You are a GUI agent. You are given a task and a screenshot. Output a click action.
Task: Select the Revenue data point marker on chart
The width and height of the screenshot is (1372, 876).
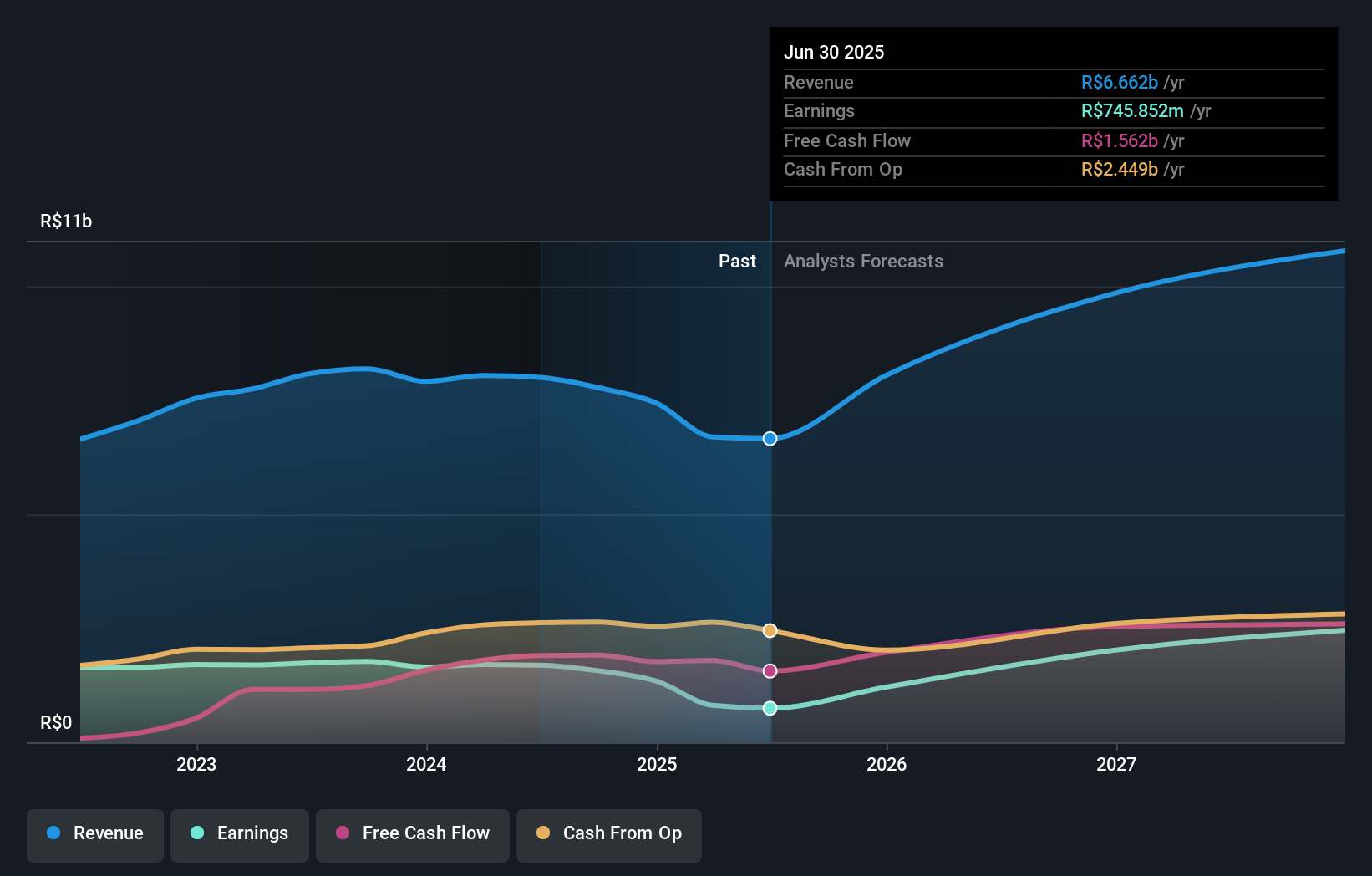tap(770, 438)
